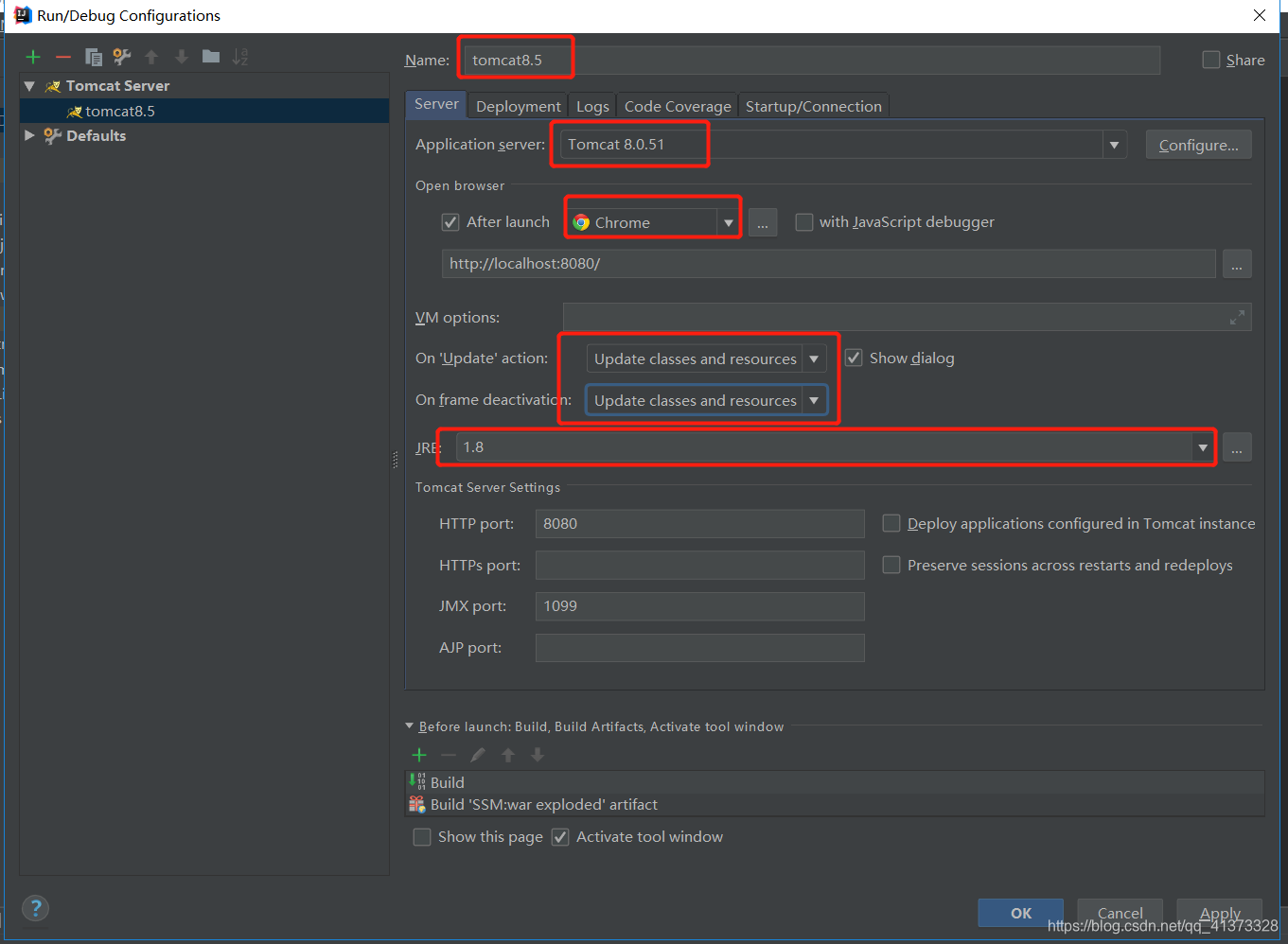
Task: Click the AJP port field
Action: (x=699, y=648)
